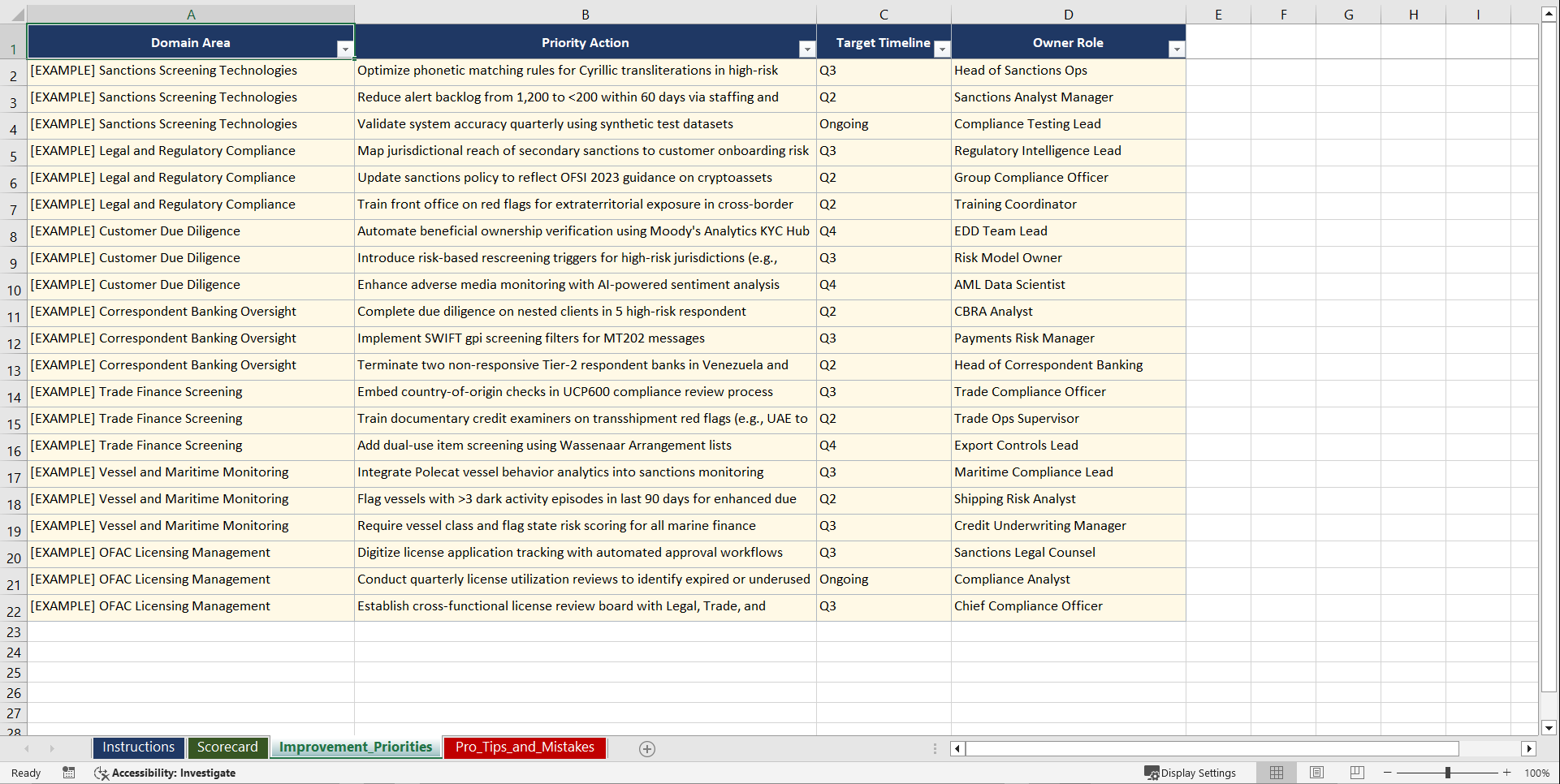Zoom in with the plus icon
This screenshot has height=784, width=1560.
[x=1506, y=773]
